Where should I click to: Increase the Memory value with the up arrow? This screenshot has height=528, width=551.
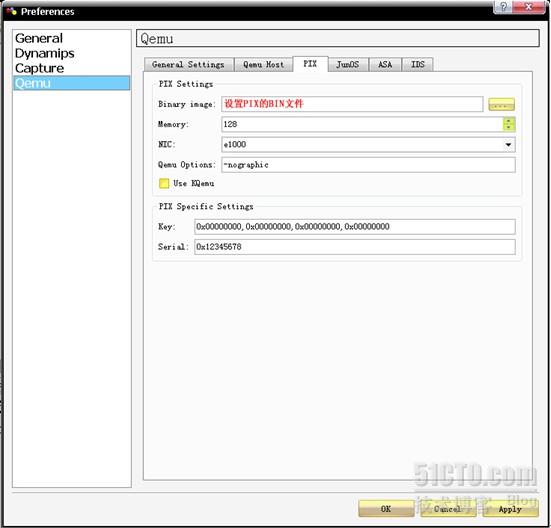point(509,121)
